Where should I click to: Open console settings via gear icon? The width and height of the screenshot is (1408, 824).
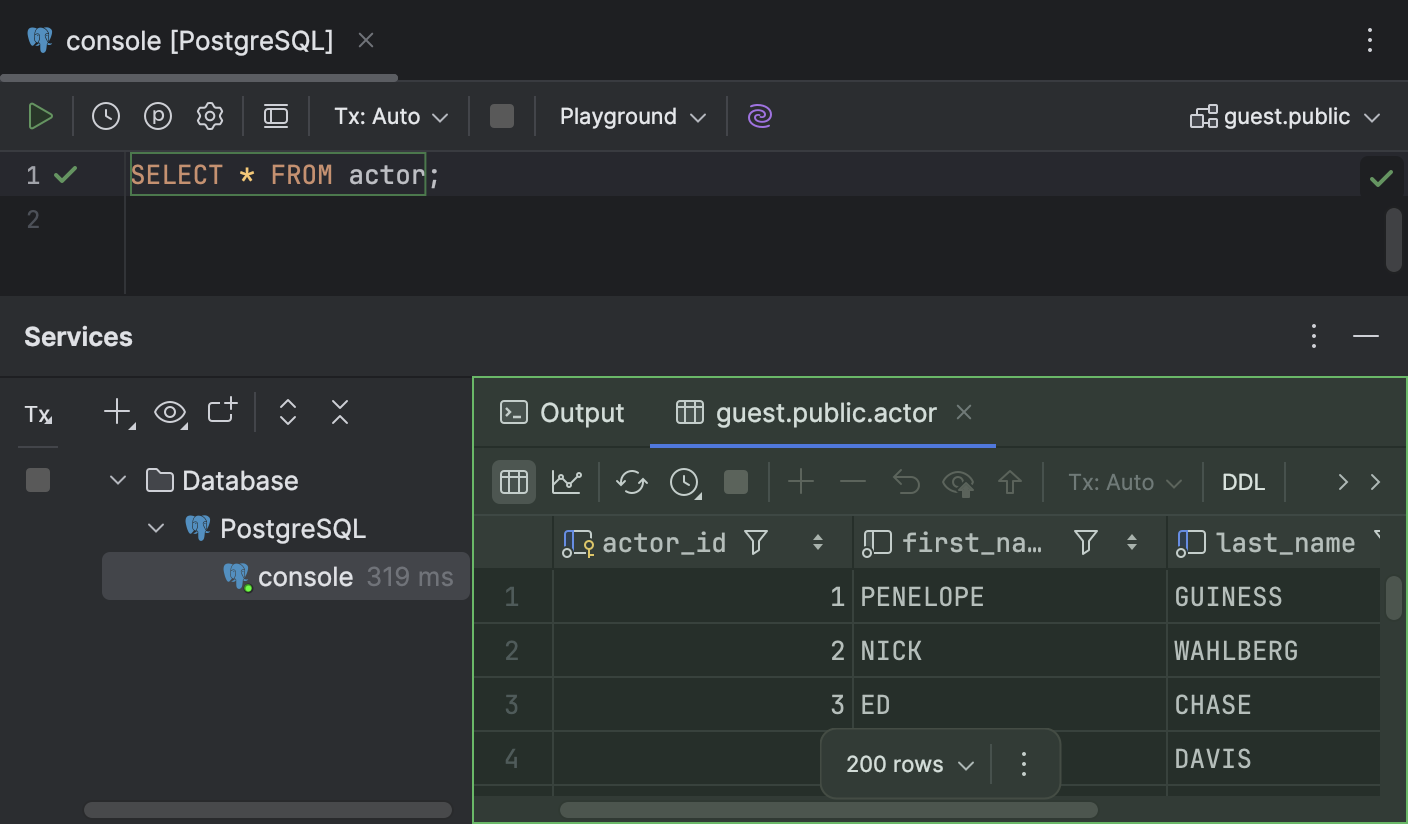pos(210,116)
